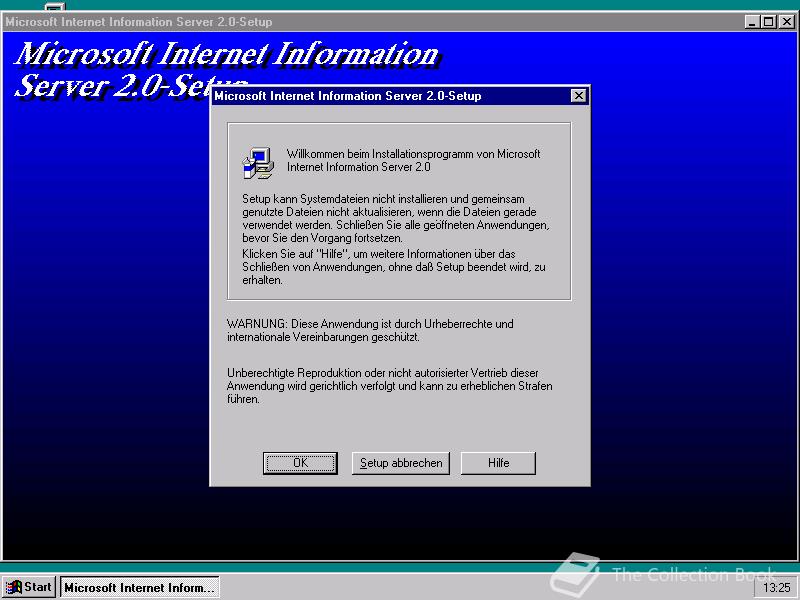
Task: Click the Setup abbrechen button
Action: (x=401, y=463)
